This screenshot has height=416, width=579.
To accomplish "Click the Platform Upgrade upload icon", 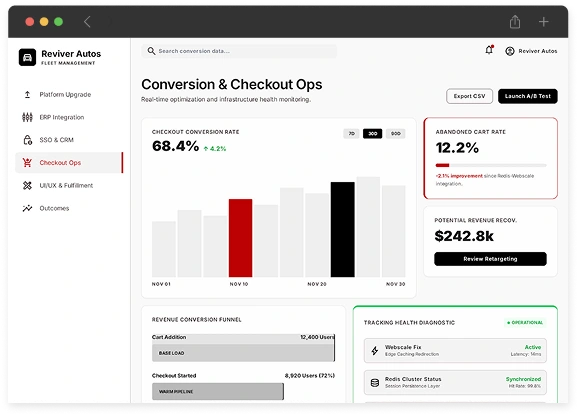I will tap(27, 94).
